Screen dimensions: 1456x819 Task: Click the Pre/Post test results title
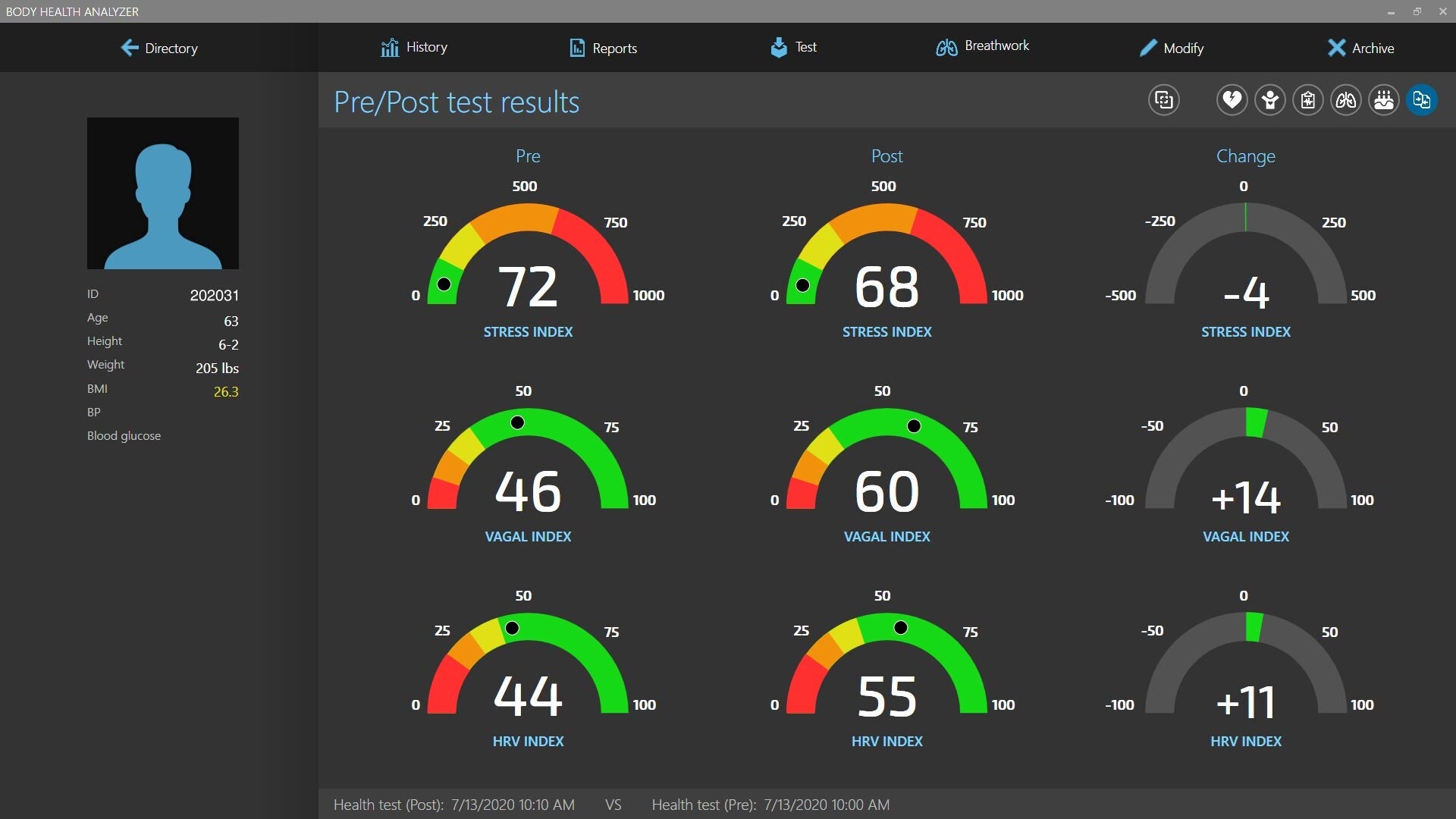(x=457, y=102)
